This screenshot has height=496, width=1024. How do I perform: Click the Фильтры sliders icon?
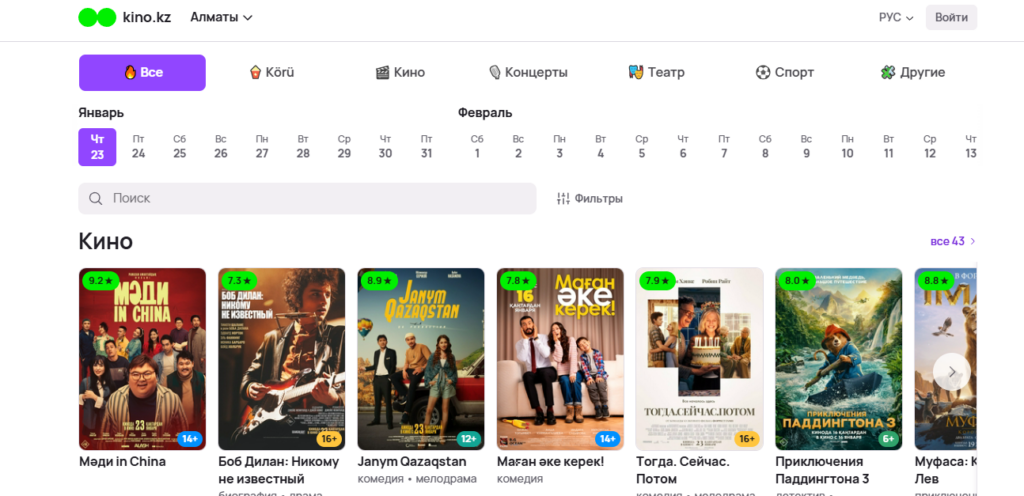[x=563, y=198]
